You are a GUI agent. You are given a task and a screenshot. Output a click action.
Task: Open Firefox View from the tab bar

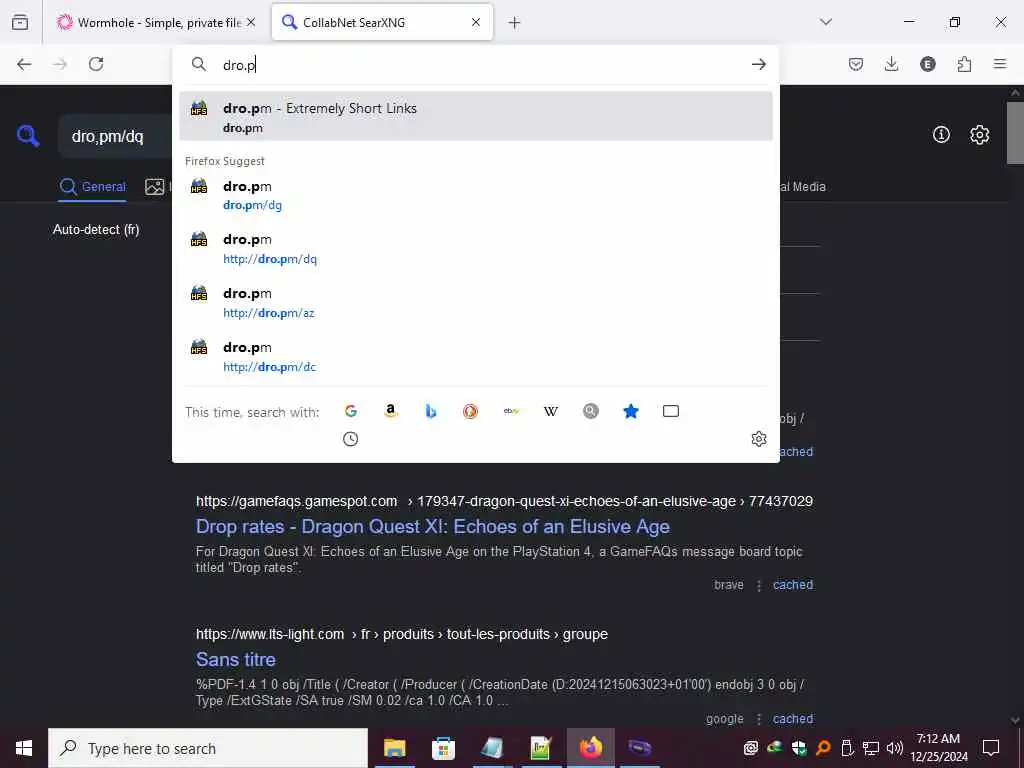[x=20, y=22]
